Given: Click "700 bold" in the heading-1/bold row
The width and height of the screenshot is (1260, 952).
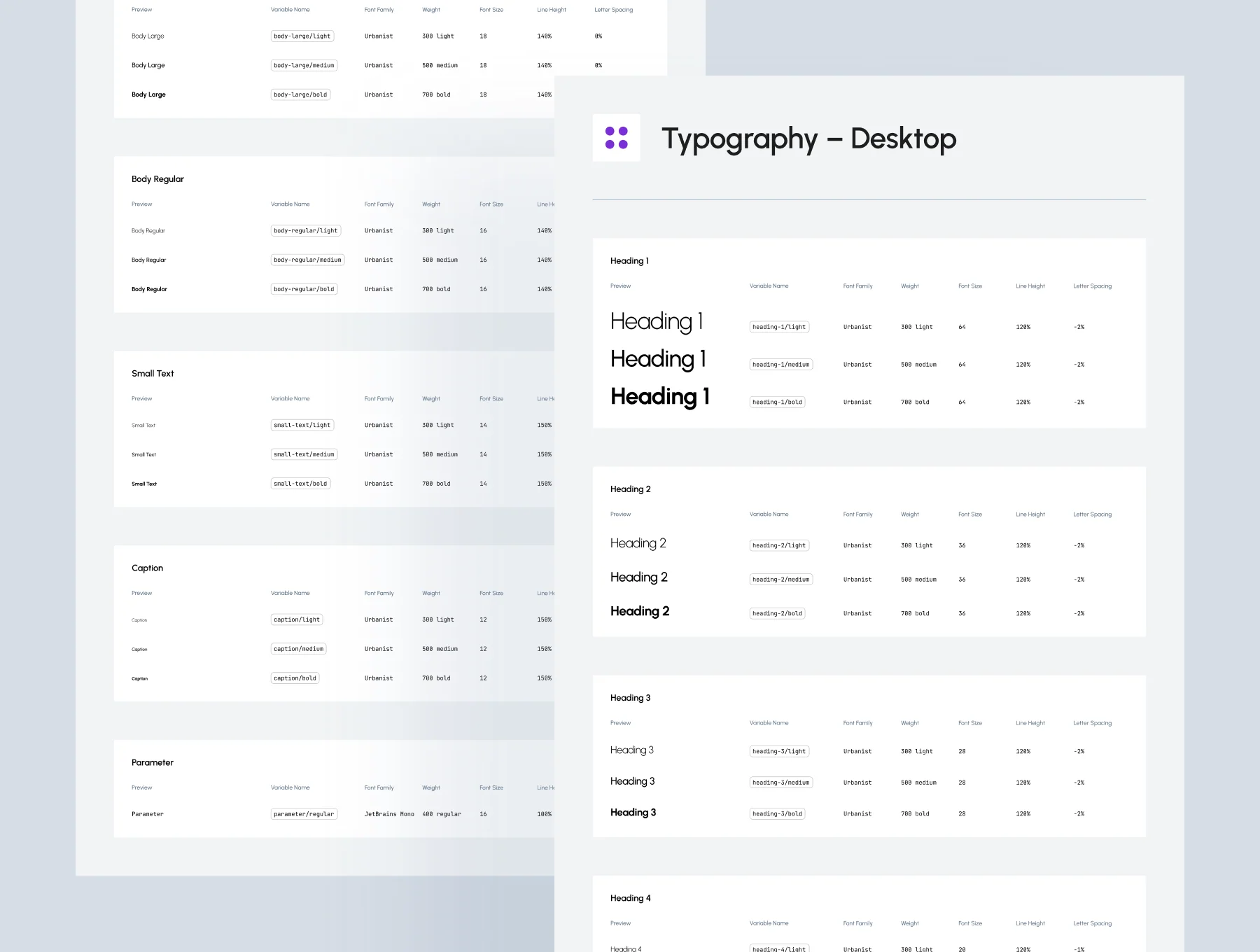Looking at the screenshot, I should tap(915, 402).
